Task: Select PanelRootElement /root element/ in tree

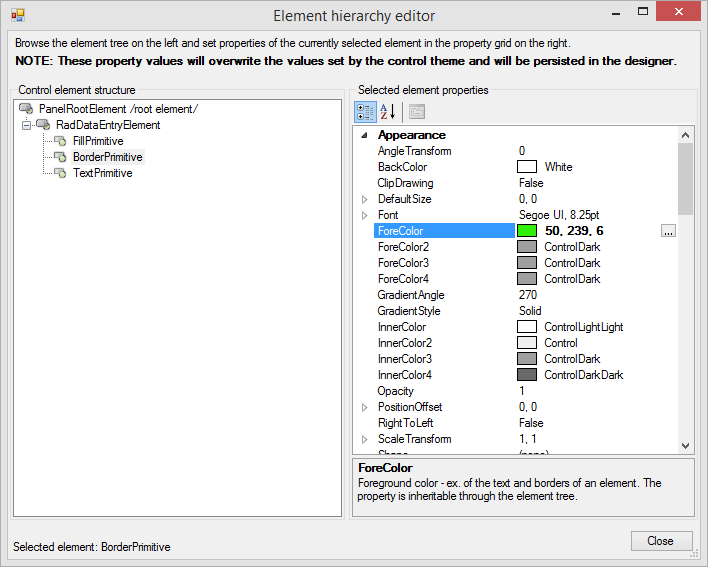Action: click(118, 109)
